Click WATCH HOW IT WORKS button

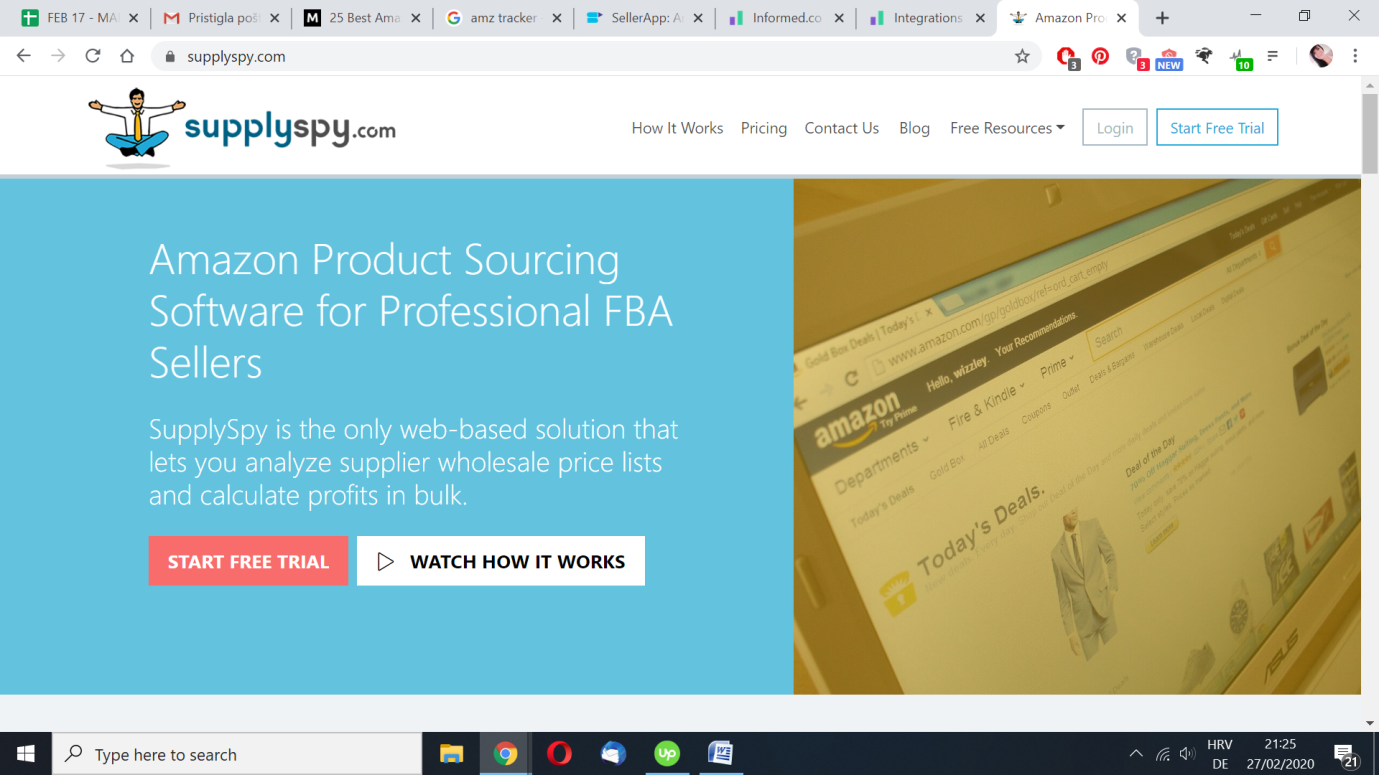[x=501, y=561]
